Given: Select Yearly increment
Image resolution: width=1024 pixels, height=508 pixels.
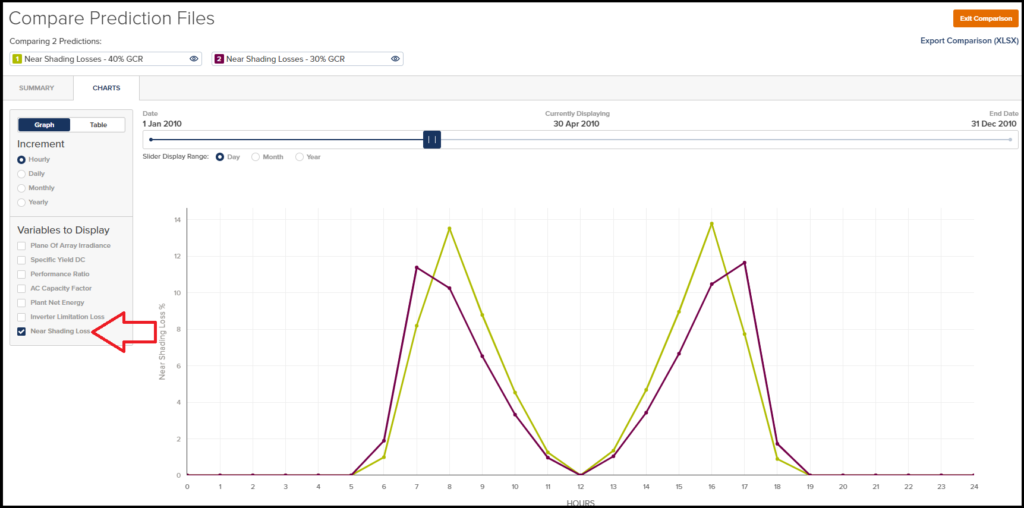Looking at the screenshot, I should (22, 202).
